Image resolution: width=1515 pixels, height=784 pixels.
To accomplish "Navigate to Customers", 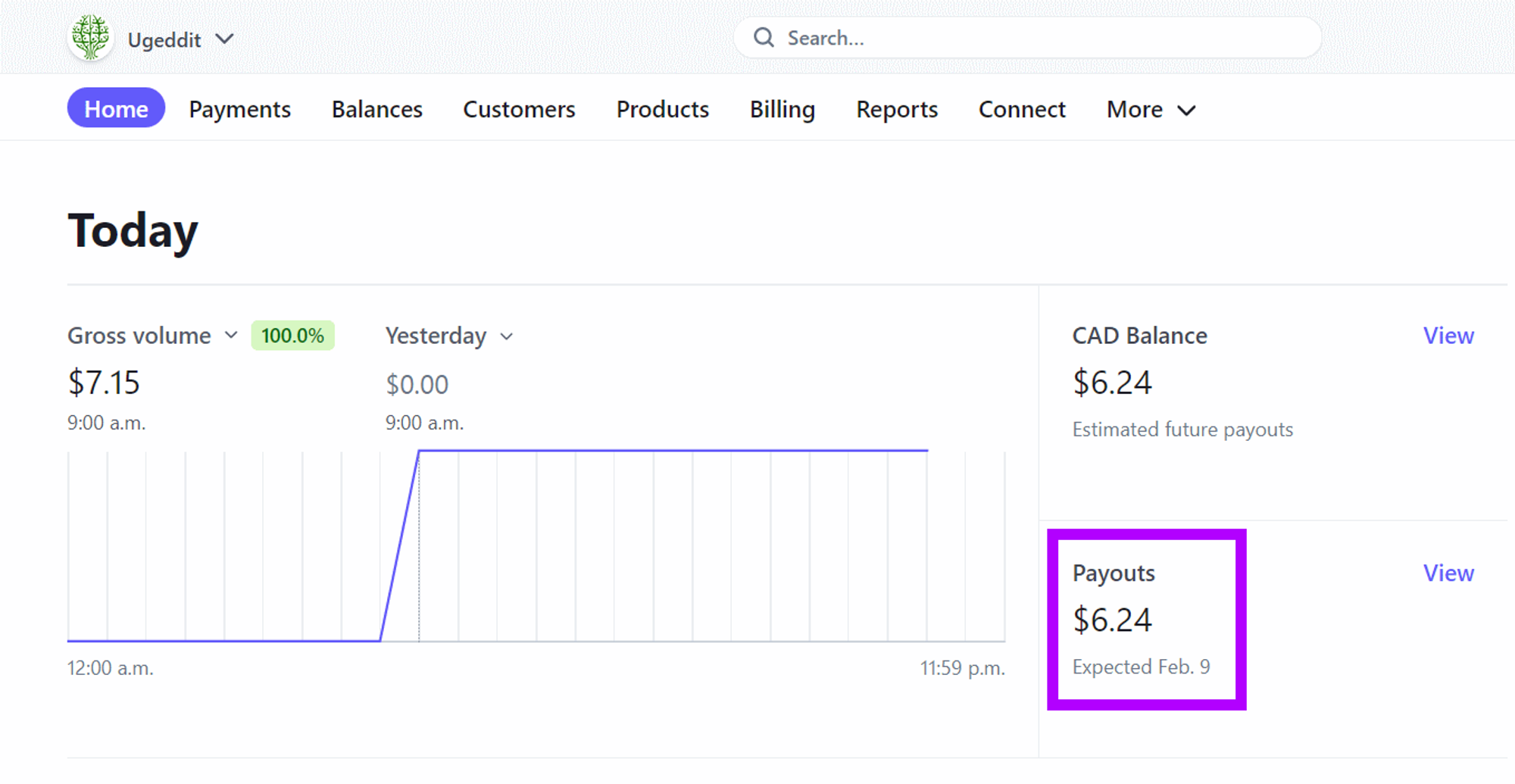I will (x=519, y=109).
